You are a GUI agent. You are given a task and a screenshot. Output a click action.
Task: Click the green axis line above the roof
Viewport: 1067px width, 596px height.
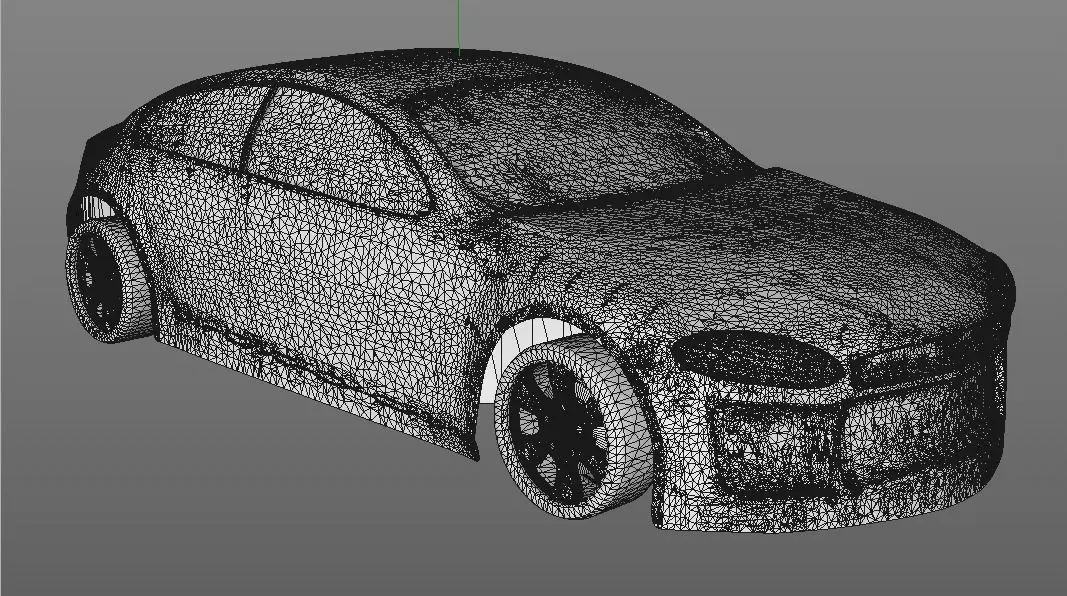coord(459,27)
